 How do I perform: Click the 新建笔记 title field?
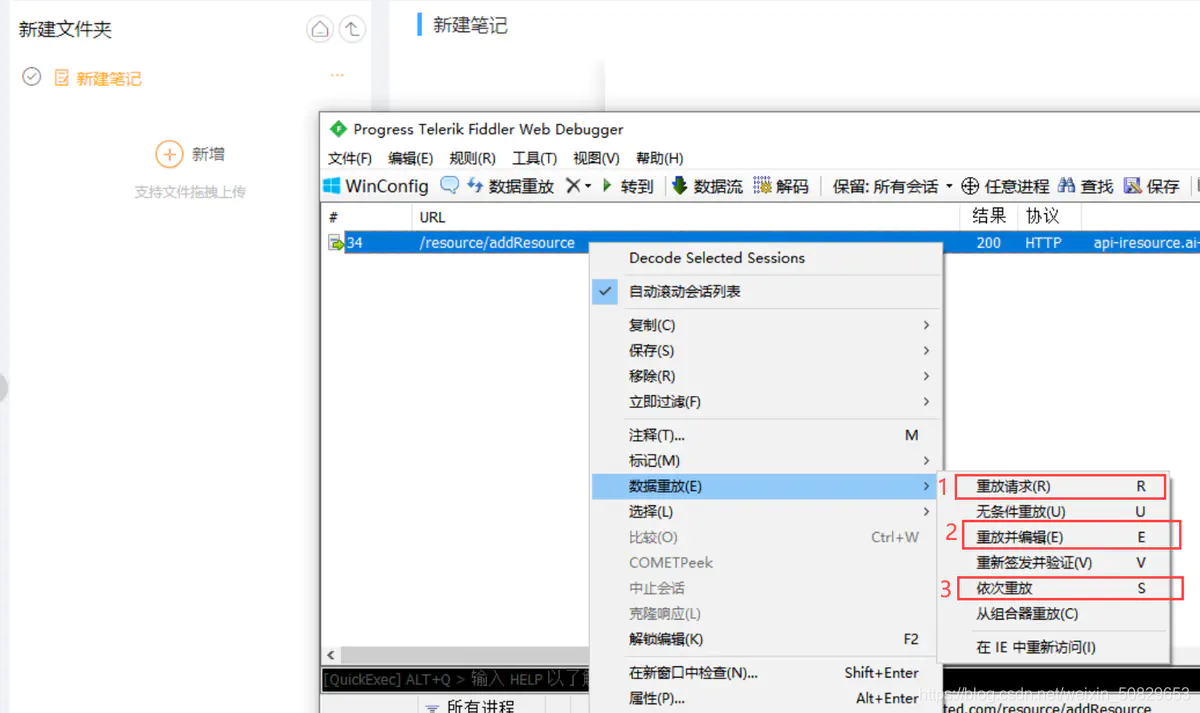click(470, 25)
